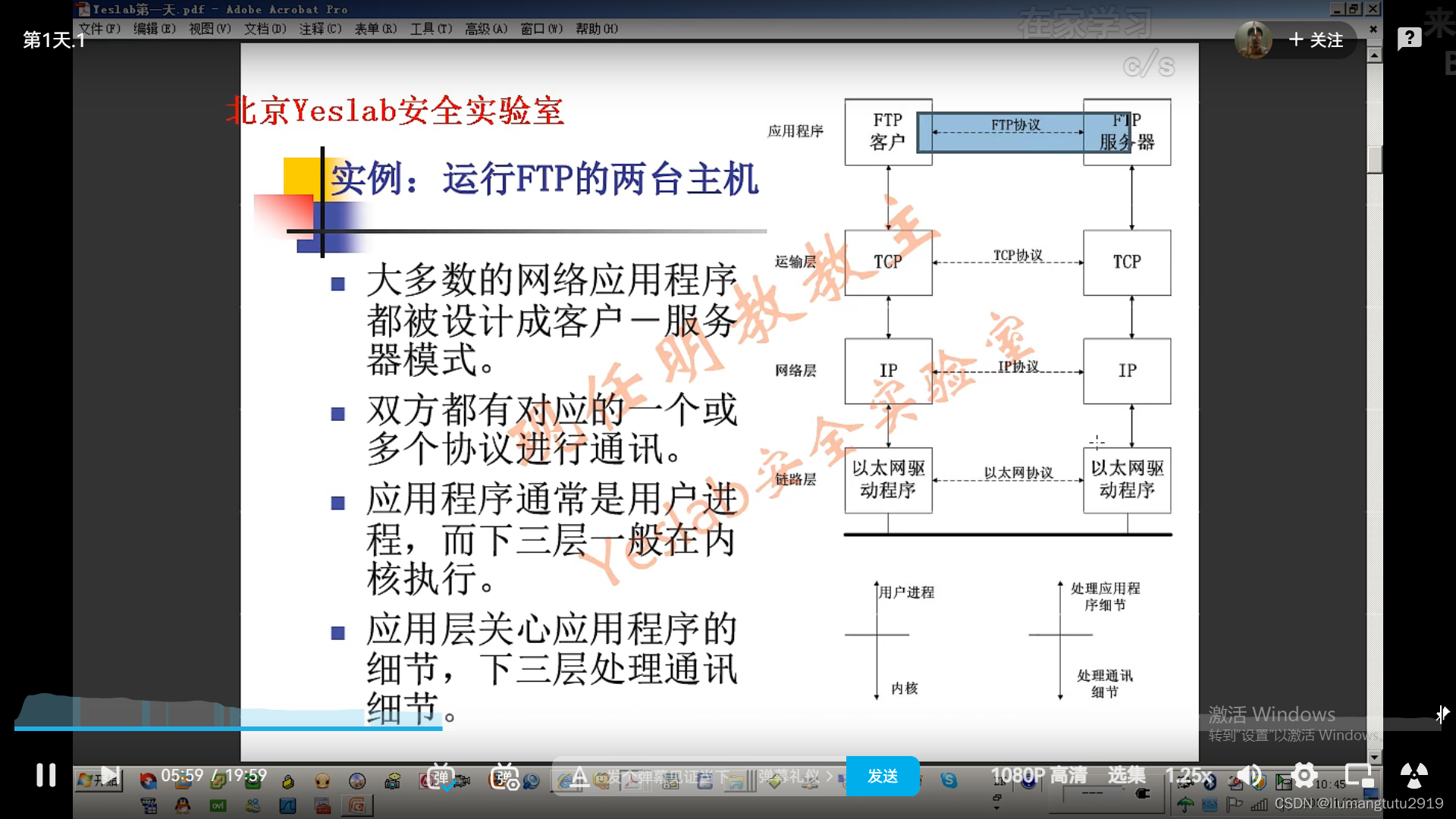This screenshot has height=819, width=1456.
Task: Click the 发送 send button
Action: point(883,776)
